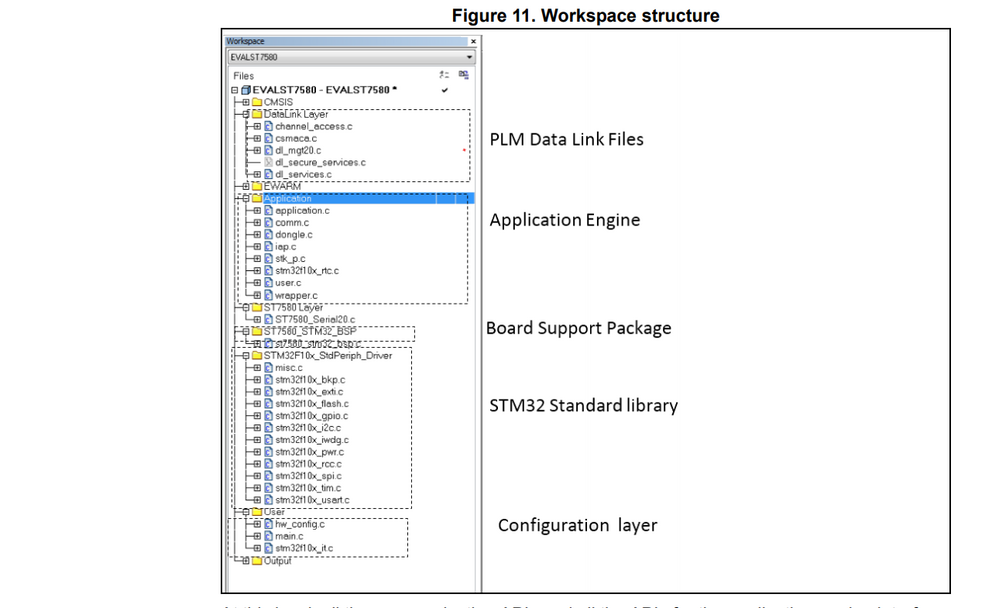Click the stm32f10x_gpio.c file icon
Viewport: 999px width, 608px height.
click(268, 416)
